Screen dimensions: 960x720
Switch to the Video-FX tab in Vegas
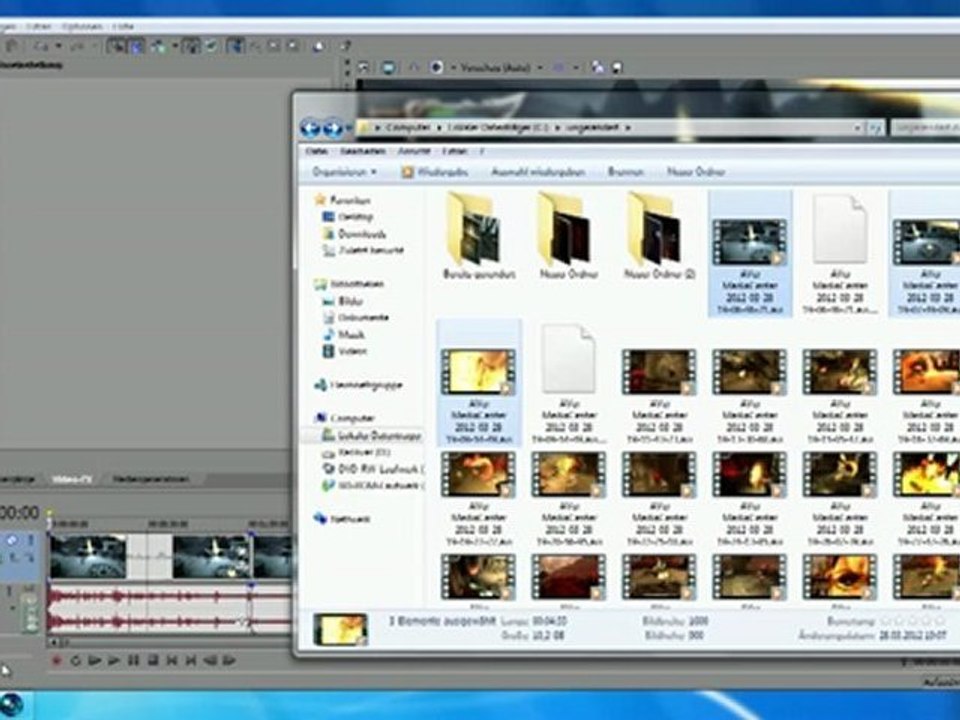click(72, 479)
